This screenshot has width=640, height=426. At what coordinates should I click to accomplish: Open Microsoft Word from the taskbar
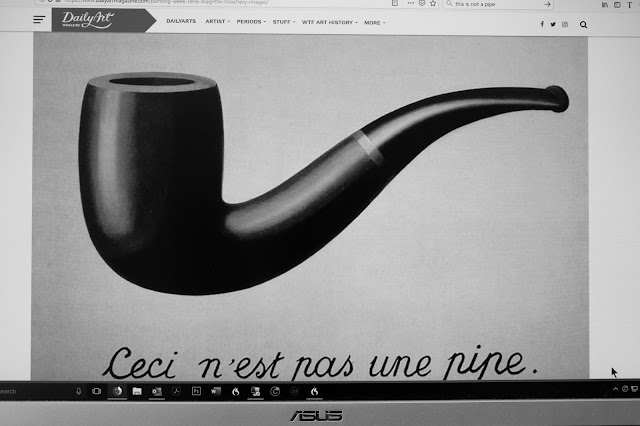point(216,391)
